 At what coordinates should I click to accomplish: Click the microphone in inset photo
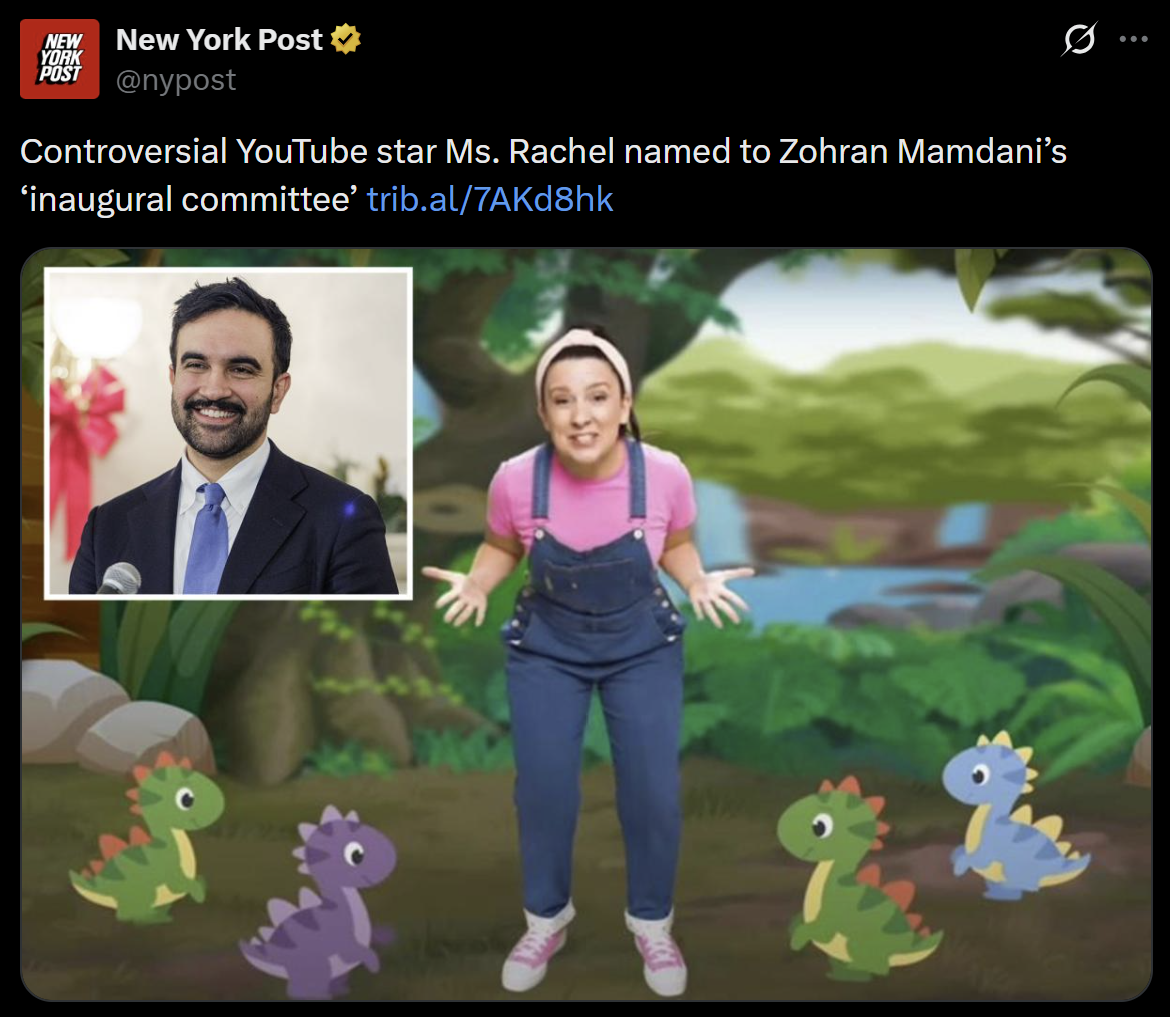(x=119, y=579)
